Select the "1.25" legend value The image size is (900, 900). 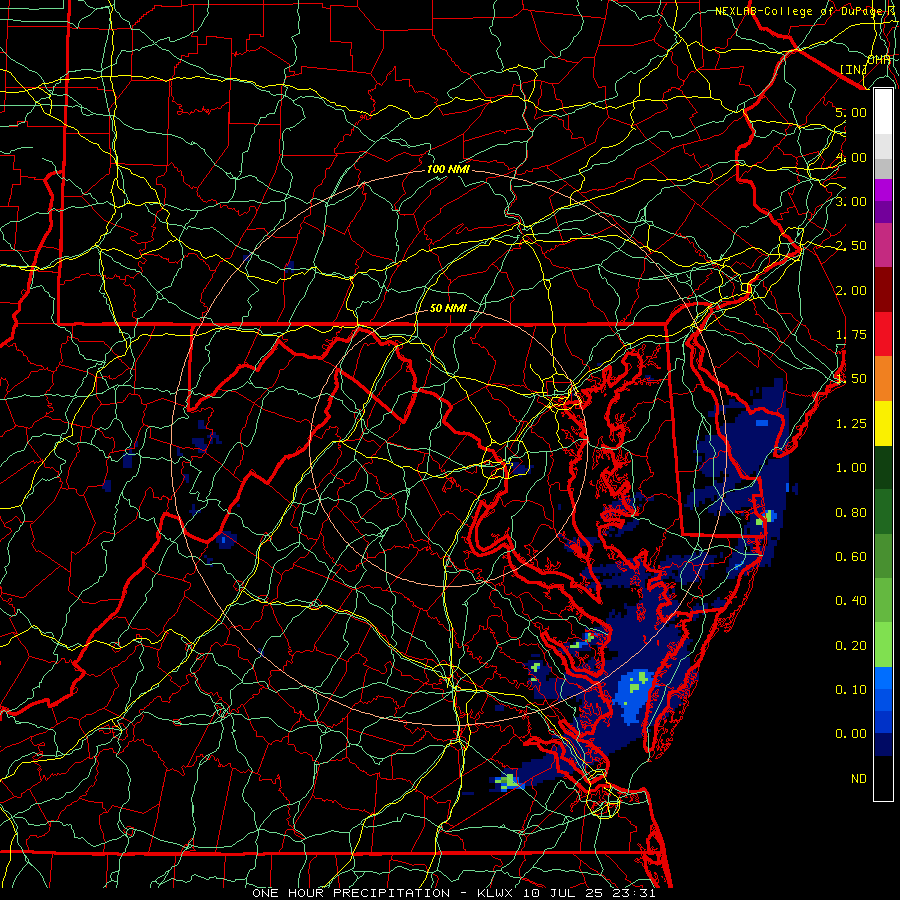pos(851,424)
